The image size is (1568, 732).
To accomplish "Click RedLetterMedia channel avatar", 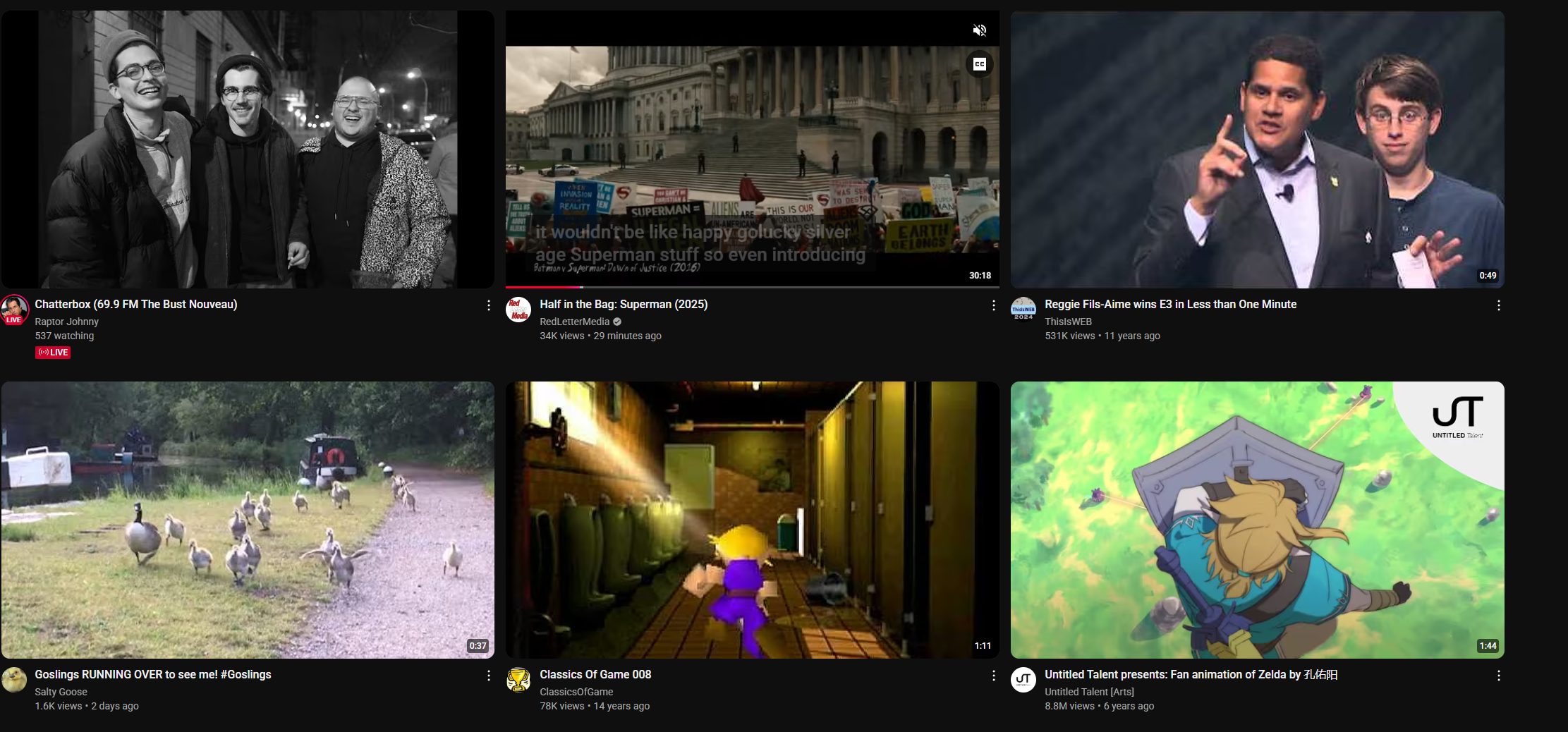I will 518,310.
